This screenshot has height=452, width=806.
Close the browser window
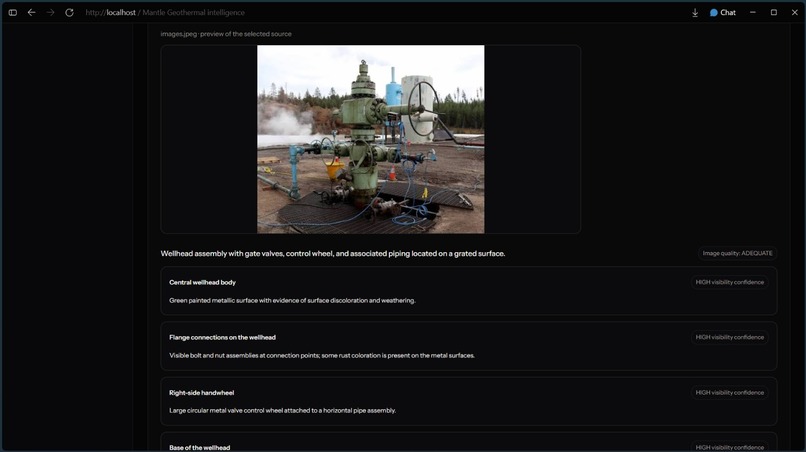(x=795, y=12)
